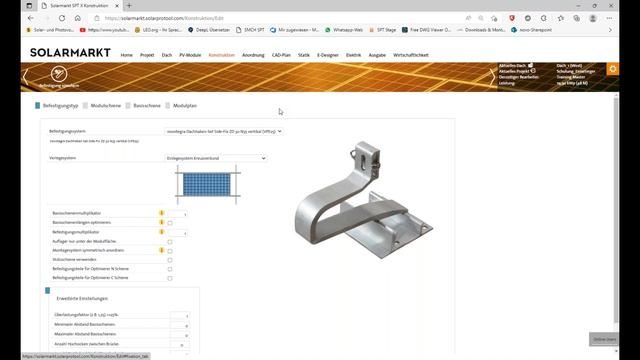Toggle Auflager nur unter der Modulfläche checkbox
640x360 pixels.
pos(170,242)
